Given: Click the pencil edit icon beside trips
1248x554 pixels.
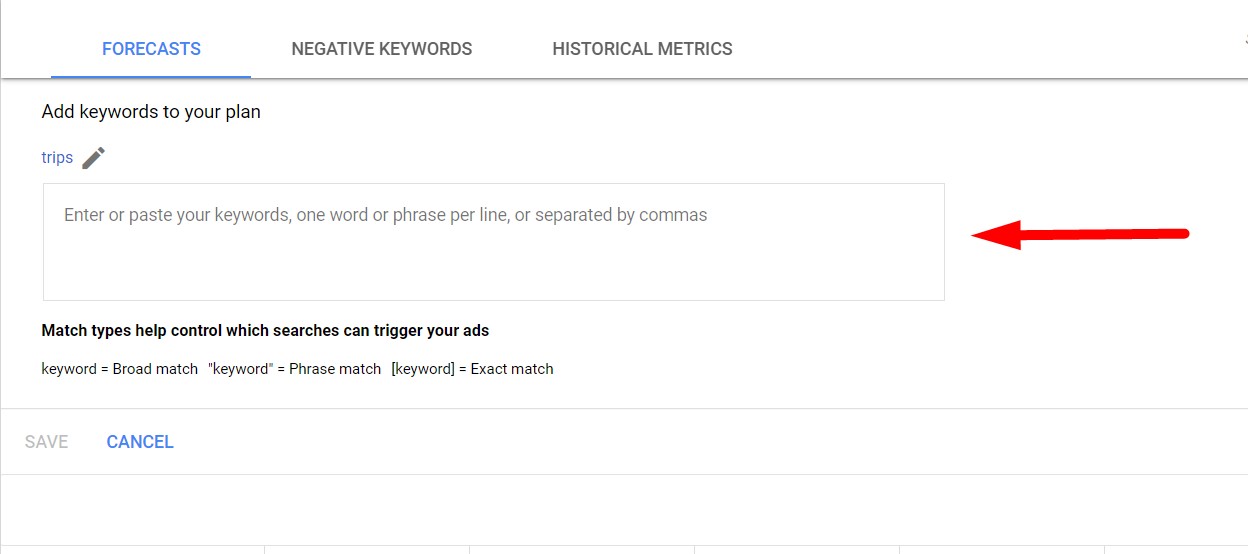Looking at the screenshot, I should (x=93, y=158).
